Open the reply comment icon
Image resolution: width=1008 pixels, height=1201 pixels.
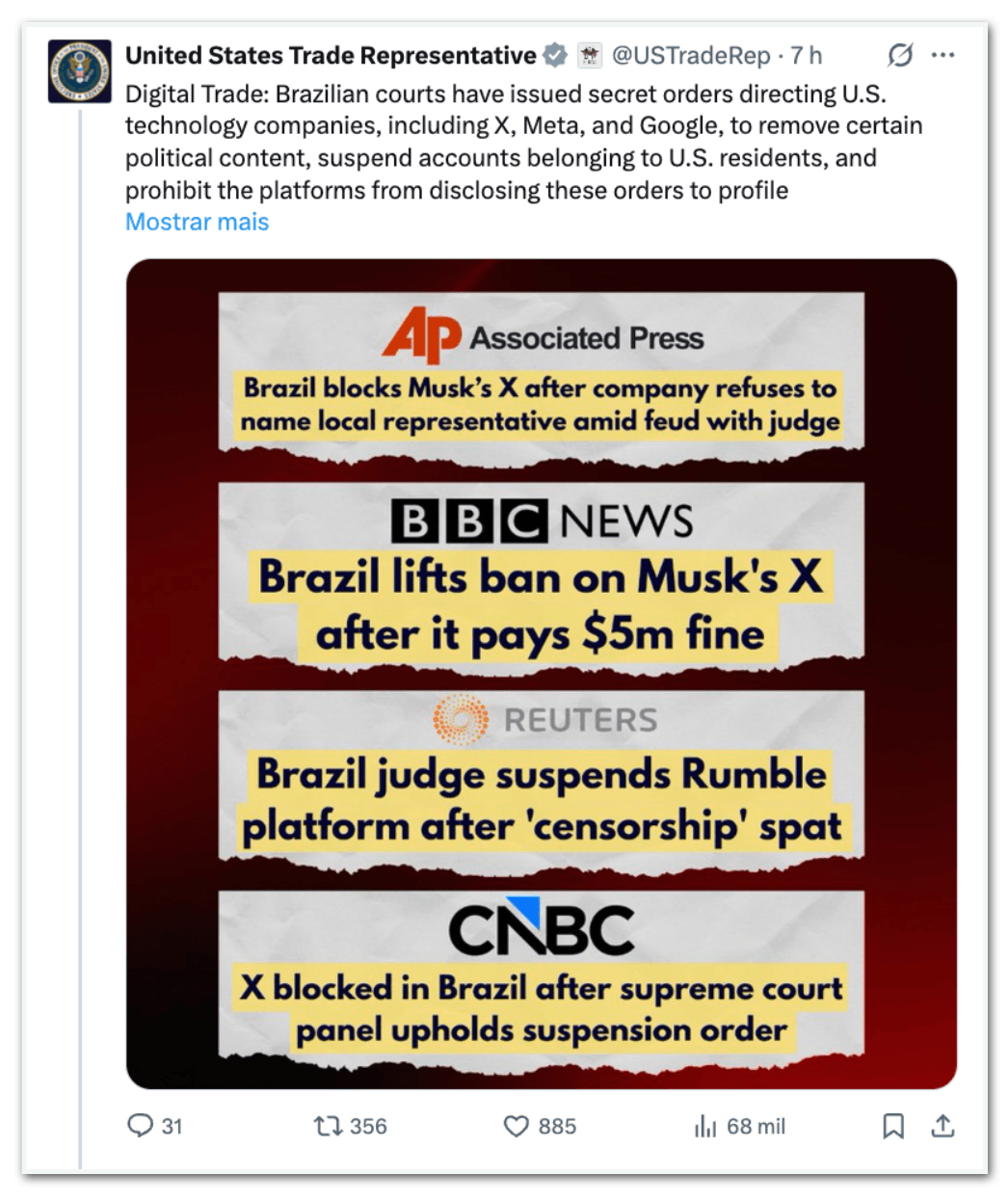pyautogui.click(x=141, y=1125)
